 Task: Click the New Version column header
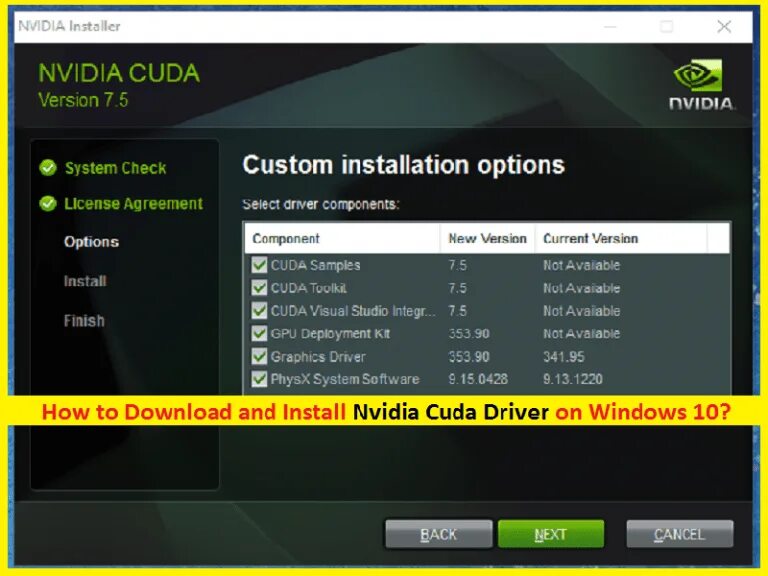click(487, 239)
